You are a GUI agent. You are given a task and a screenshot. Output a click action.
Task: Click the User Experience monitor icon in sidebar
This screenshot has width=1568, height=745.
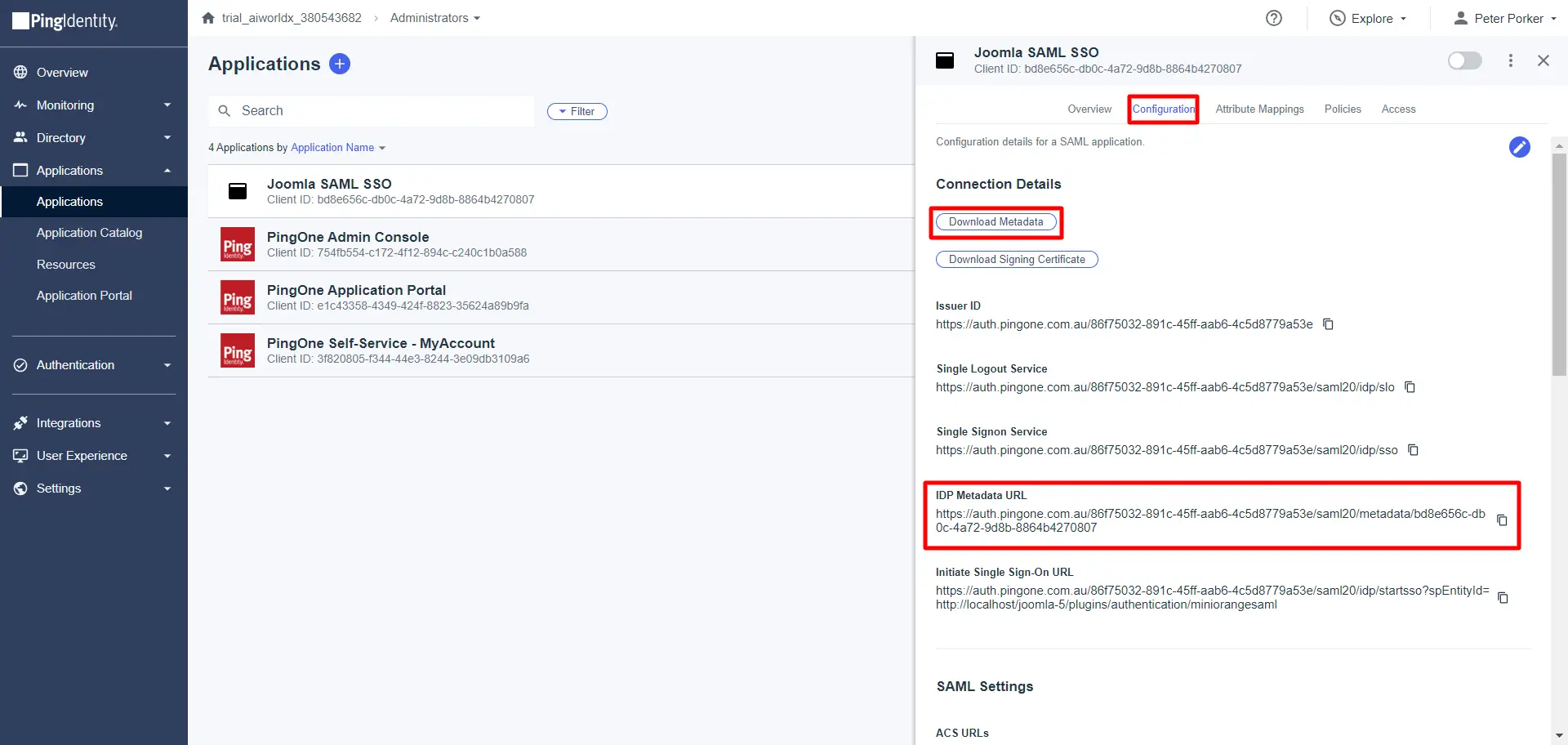(20, 456)
